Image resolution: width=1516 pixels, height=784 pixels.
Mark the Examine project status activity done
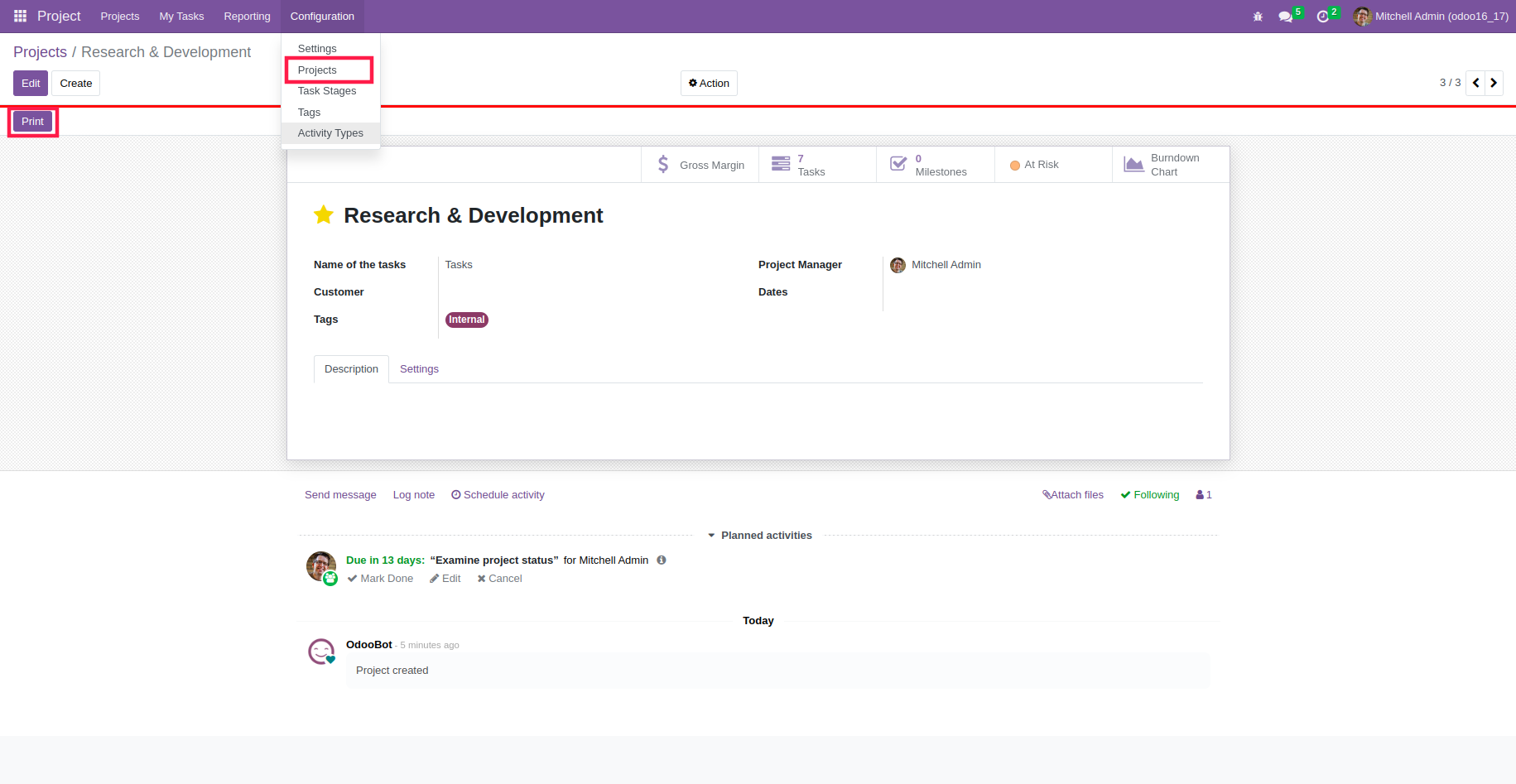(x=381, y=579)
